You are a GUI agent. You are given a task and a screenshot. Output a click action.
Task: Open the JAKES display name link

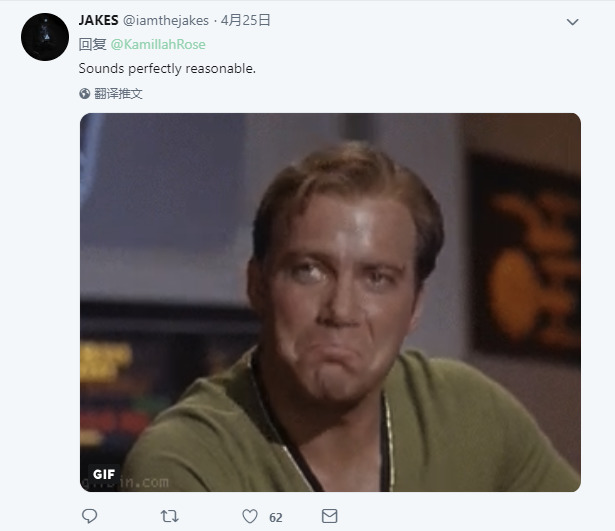point(98,20)
